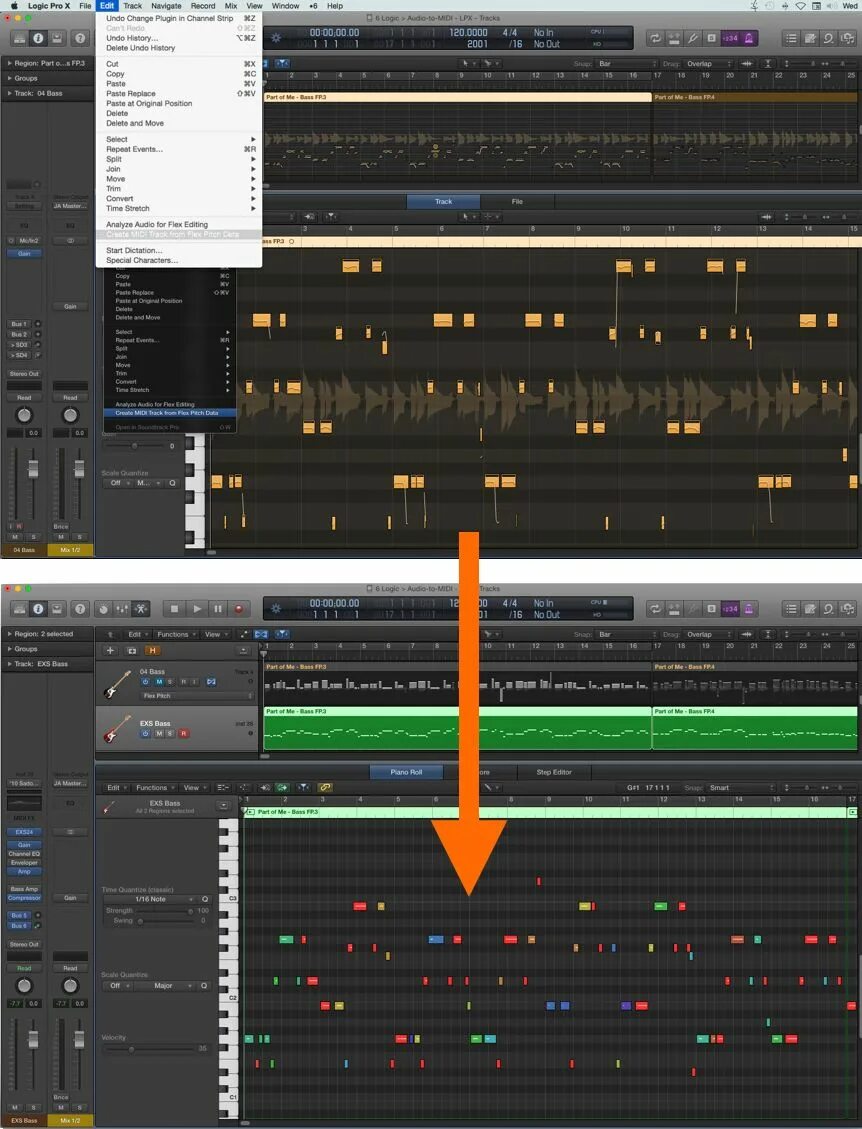Viewport: 862px width, 1129px height.
Task: Open the Snap Bar dropdown in the lower tracks area
Action: [x=626, y=634]
